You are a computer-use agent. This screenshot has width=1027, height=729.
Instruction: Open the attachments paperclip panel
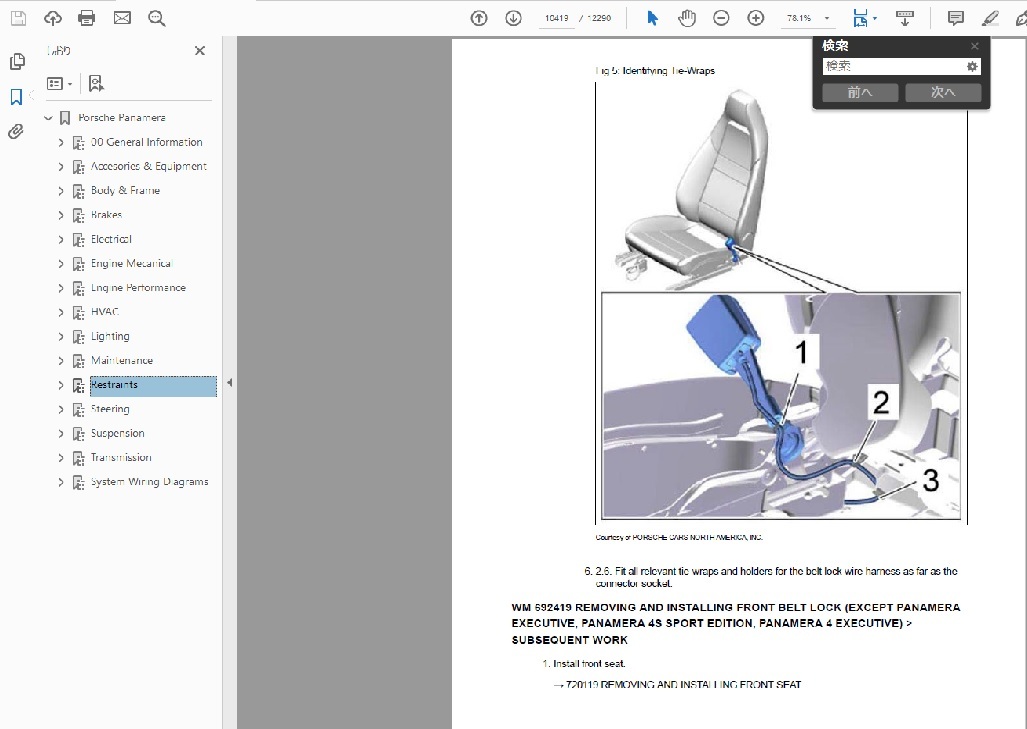[x=16, y=132]
